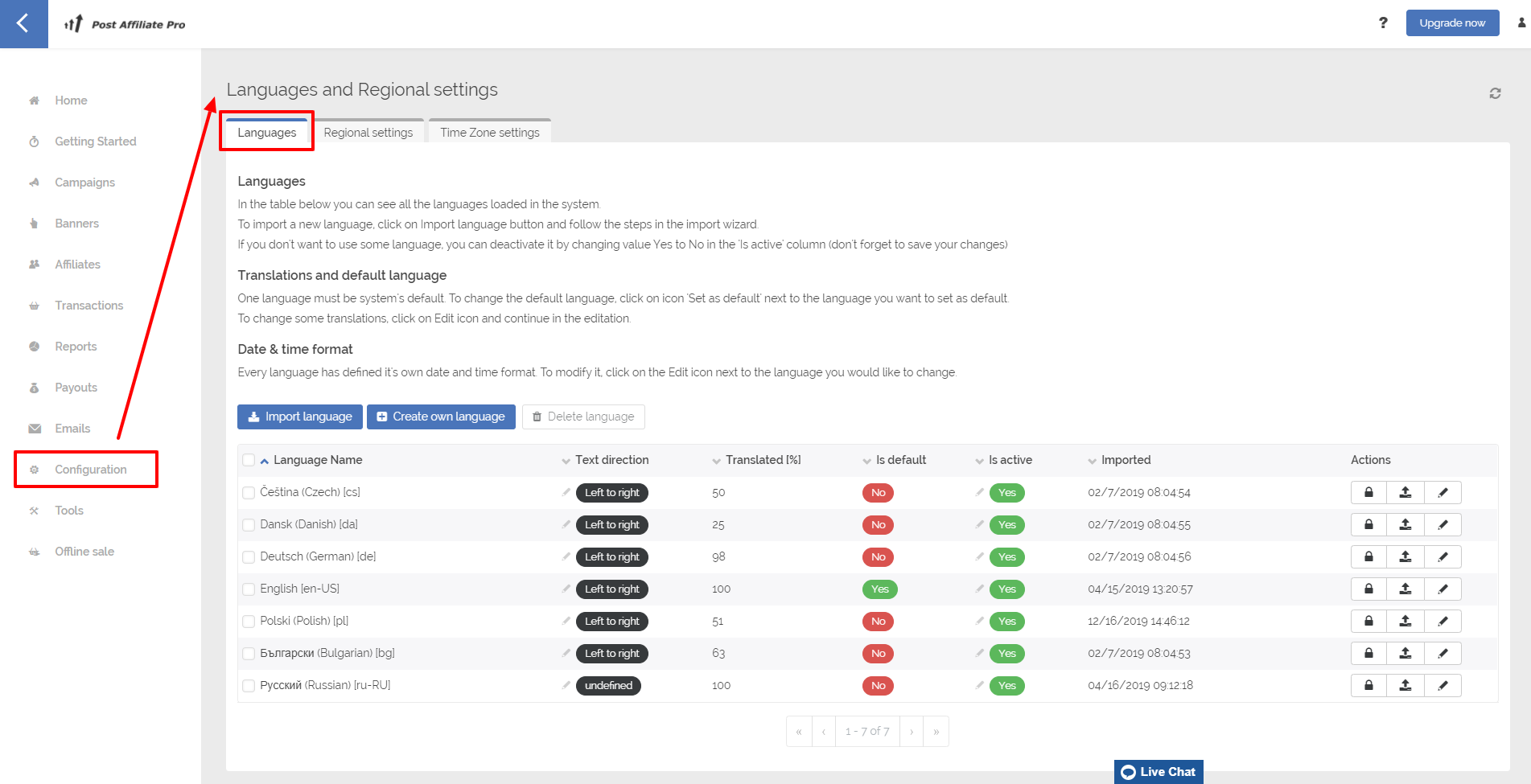
Task: Open the user profile icon
Action: (x=1521, y=23)
